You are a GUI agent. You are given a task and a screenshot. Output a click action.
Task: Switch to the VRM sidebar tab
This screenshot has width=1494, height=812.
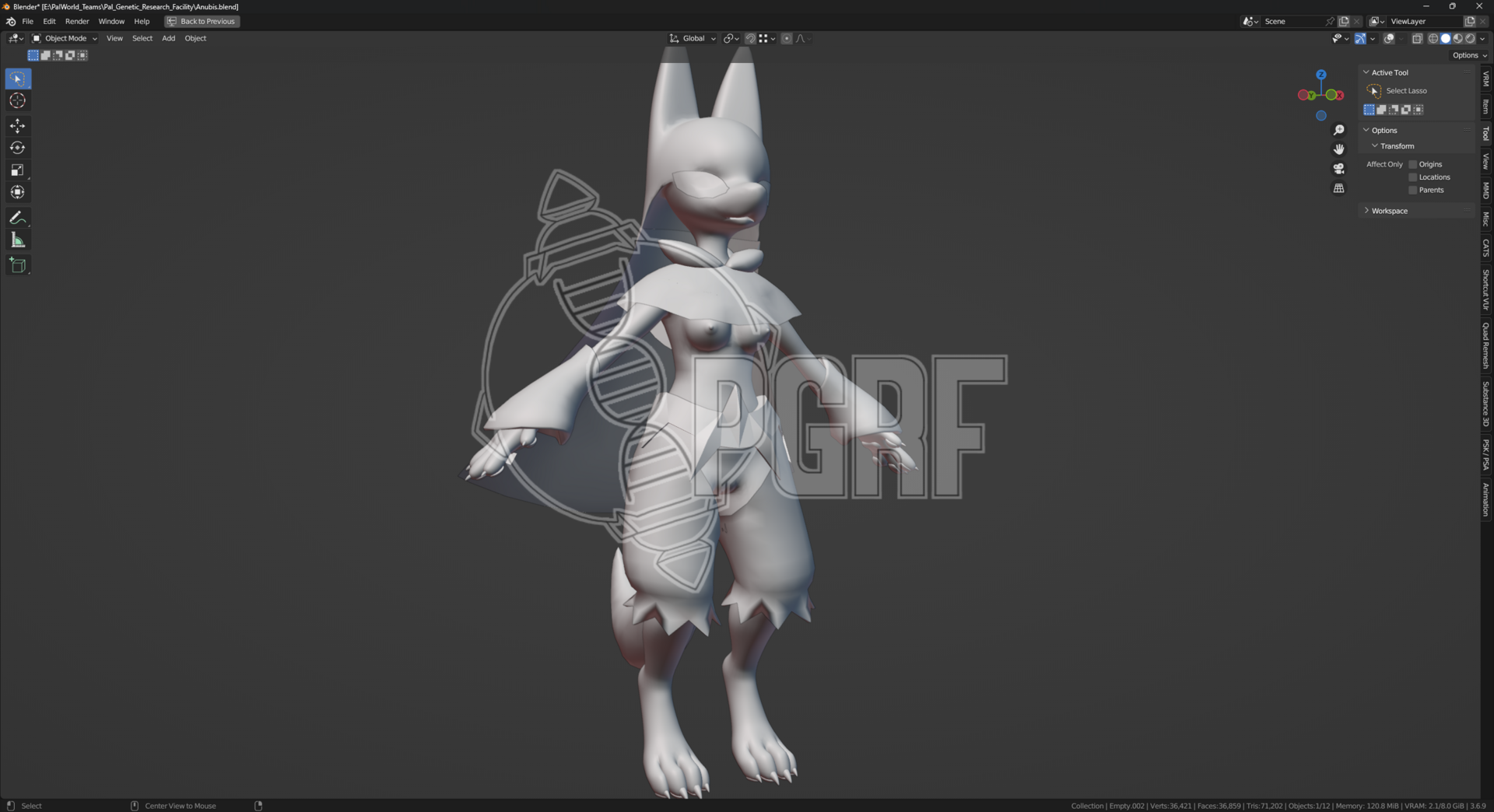coord(1486,79)
